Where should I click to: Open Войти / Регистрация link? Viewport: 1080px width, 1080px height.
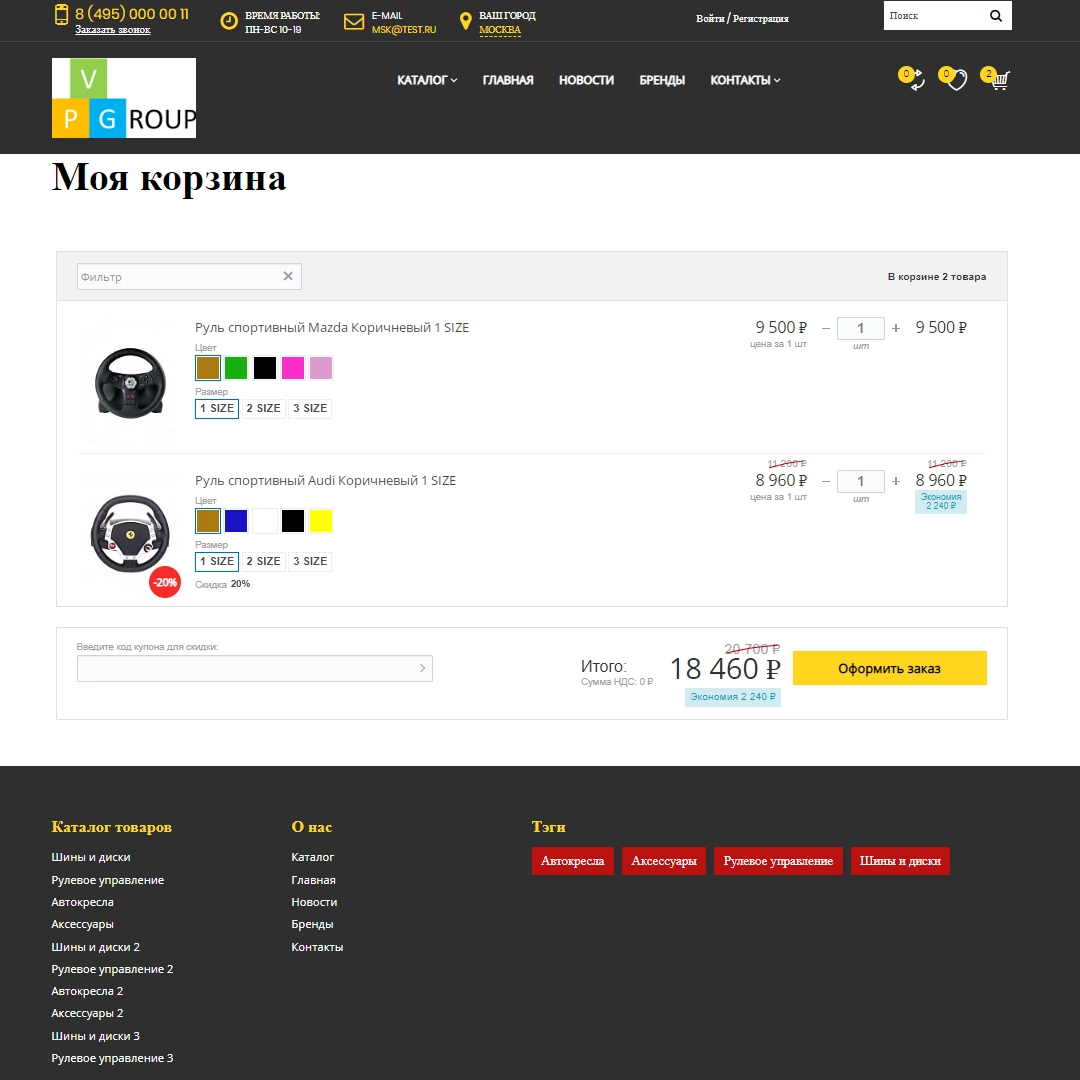pyautogui.click(x=742, y=18)
